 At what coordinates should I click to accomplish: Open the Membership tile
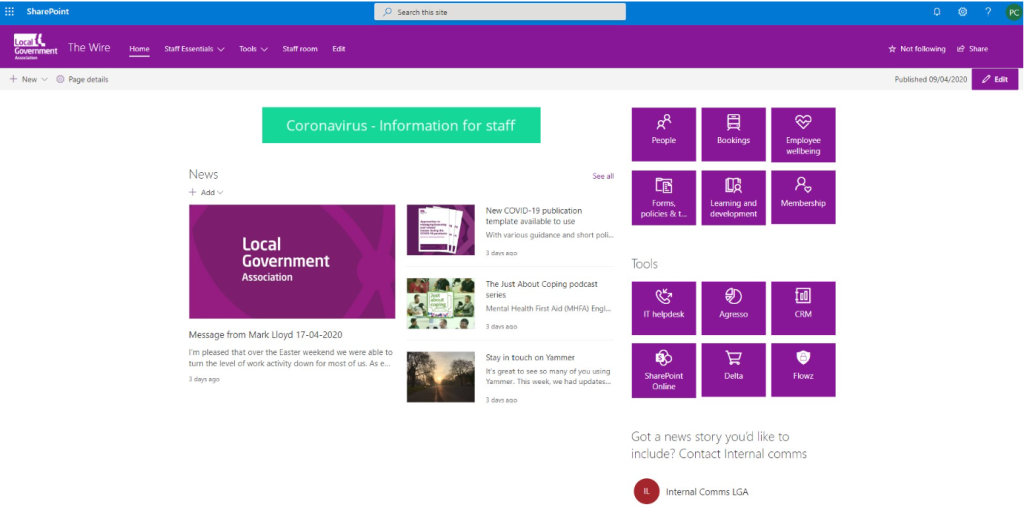pyautogui.click(x=803, y=197)
